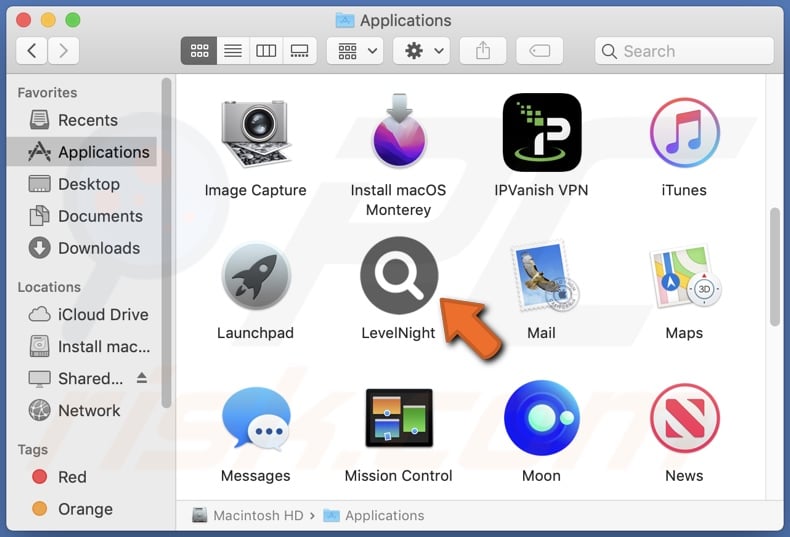Switch to column view
The height and width of the screenshot is (537, 790).
pos(266,51)
